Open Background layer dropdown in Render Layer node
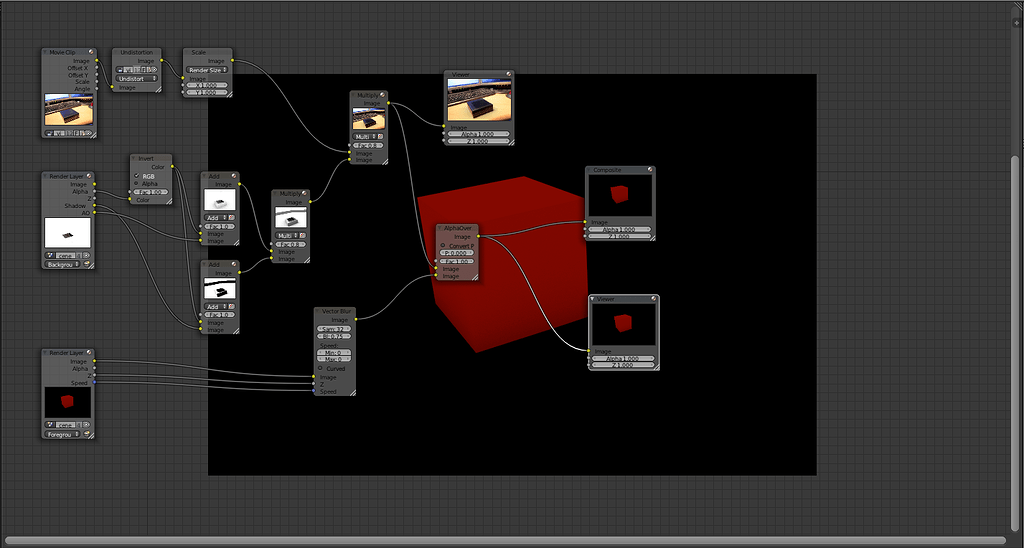 64,265
